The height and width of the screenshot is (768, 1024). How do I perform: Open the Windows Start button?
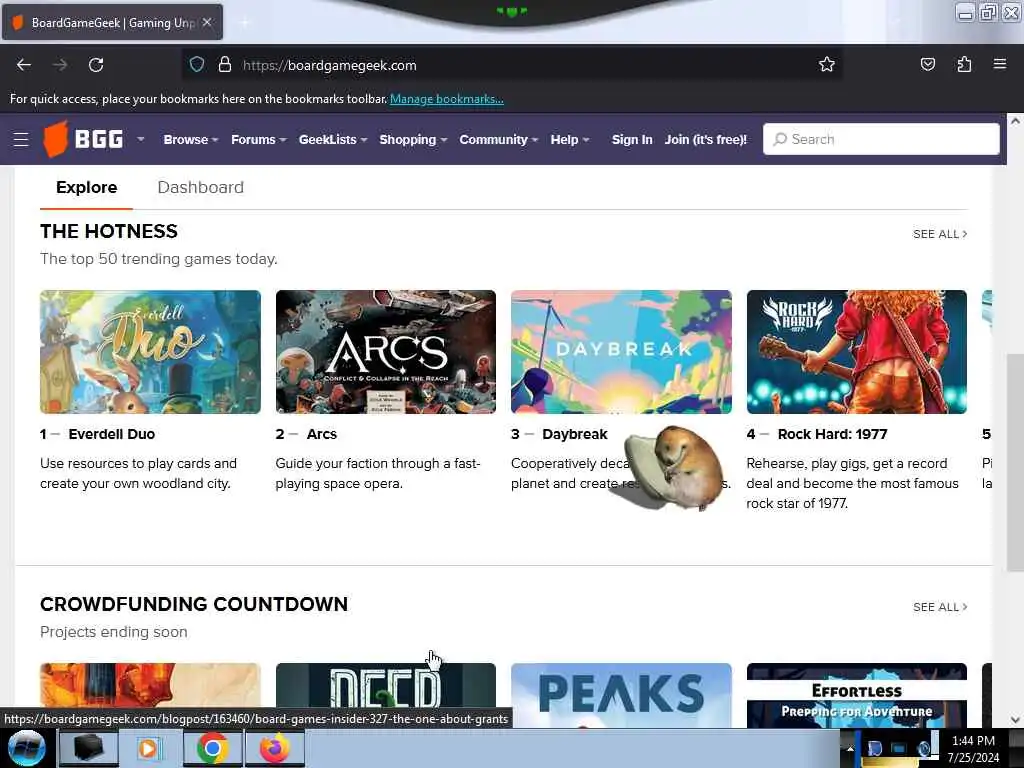click(26, 748)
